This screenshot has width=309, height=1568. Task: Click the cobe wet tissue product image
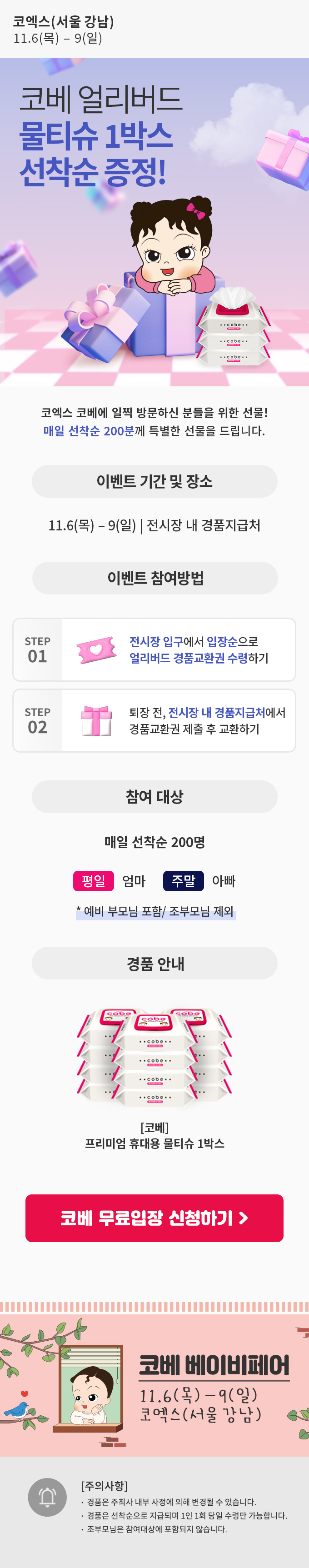(154, 1057)
